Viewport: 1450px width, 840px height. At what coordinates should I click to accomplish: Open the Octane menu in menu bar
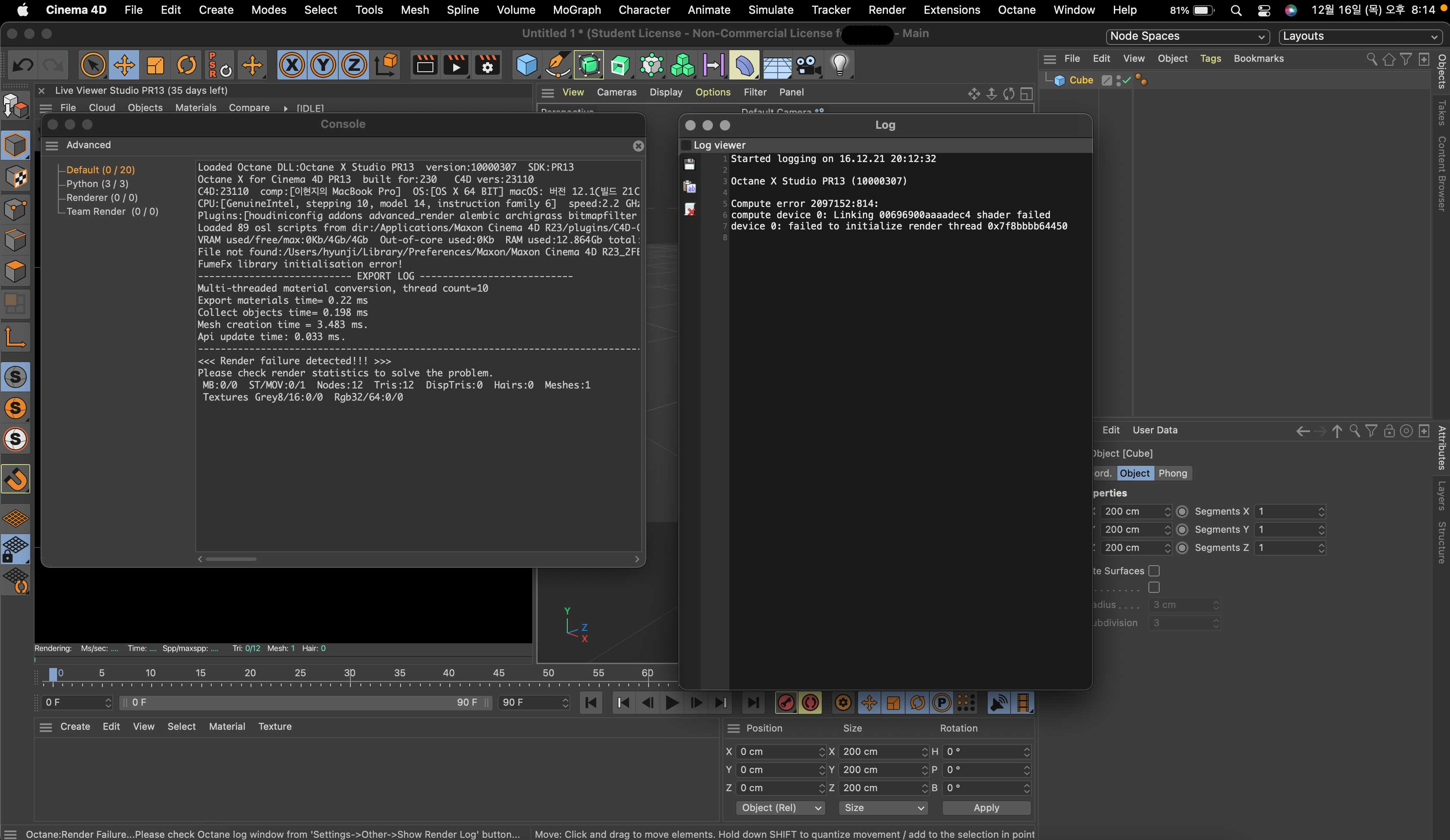[x=1017, y=10]
